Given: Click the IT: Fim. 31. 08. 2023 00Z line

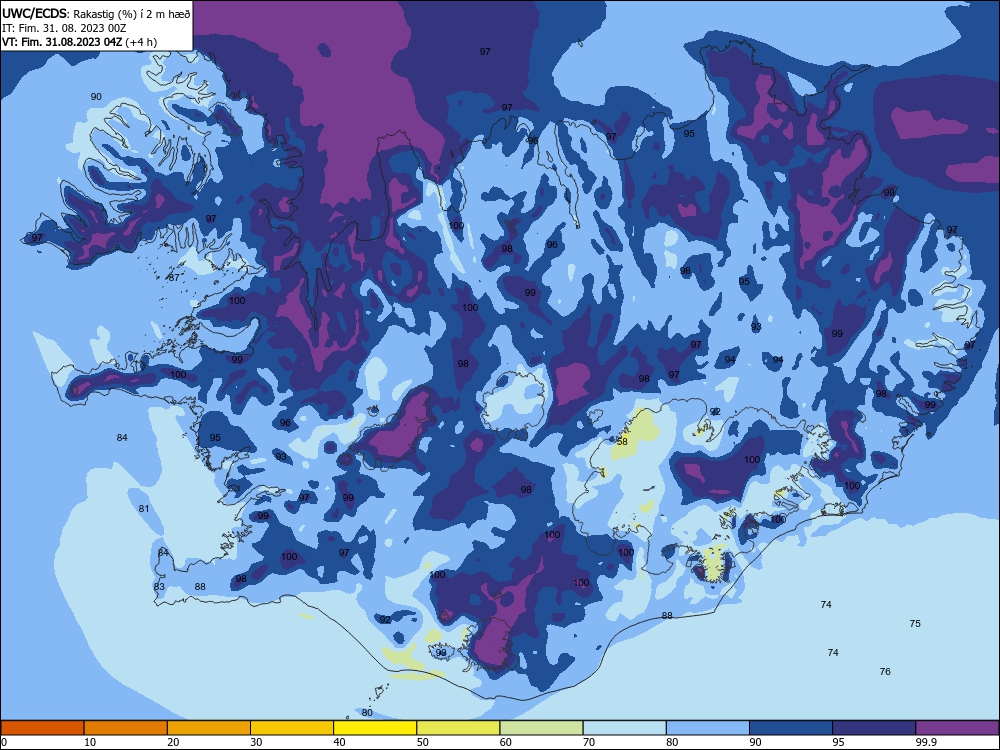Looking at the screenshot, I should click(64, 28).
